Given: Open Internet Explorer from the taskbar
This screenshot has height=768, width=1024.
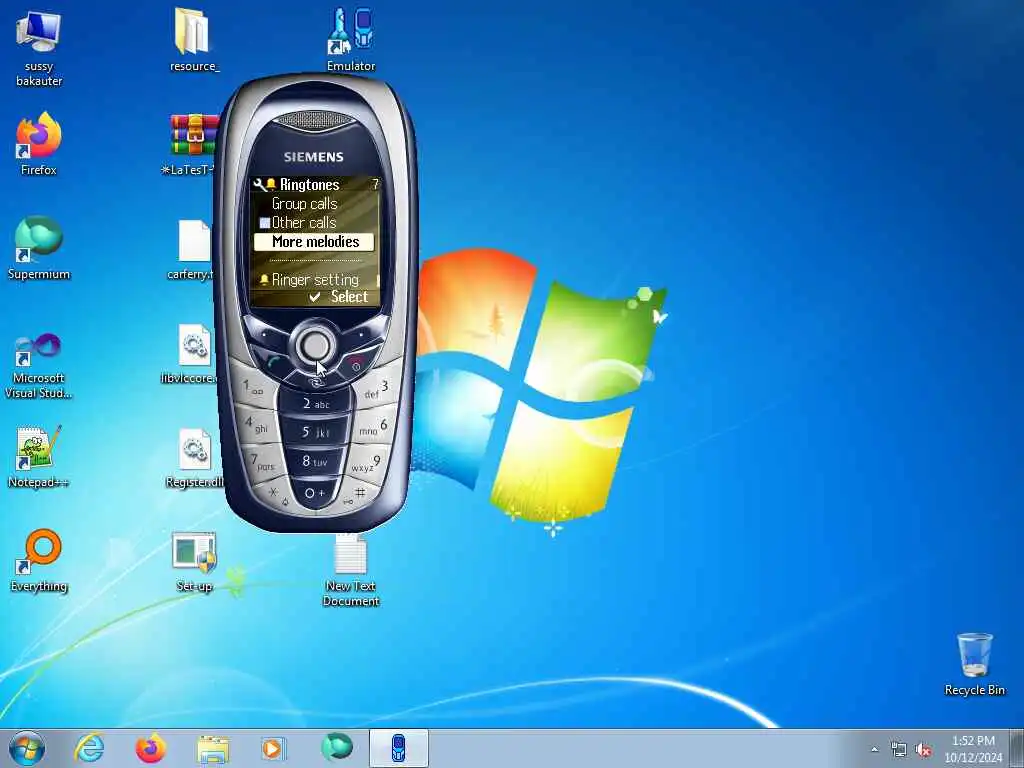Looking at the screenshot, I should tap(89, 748).
